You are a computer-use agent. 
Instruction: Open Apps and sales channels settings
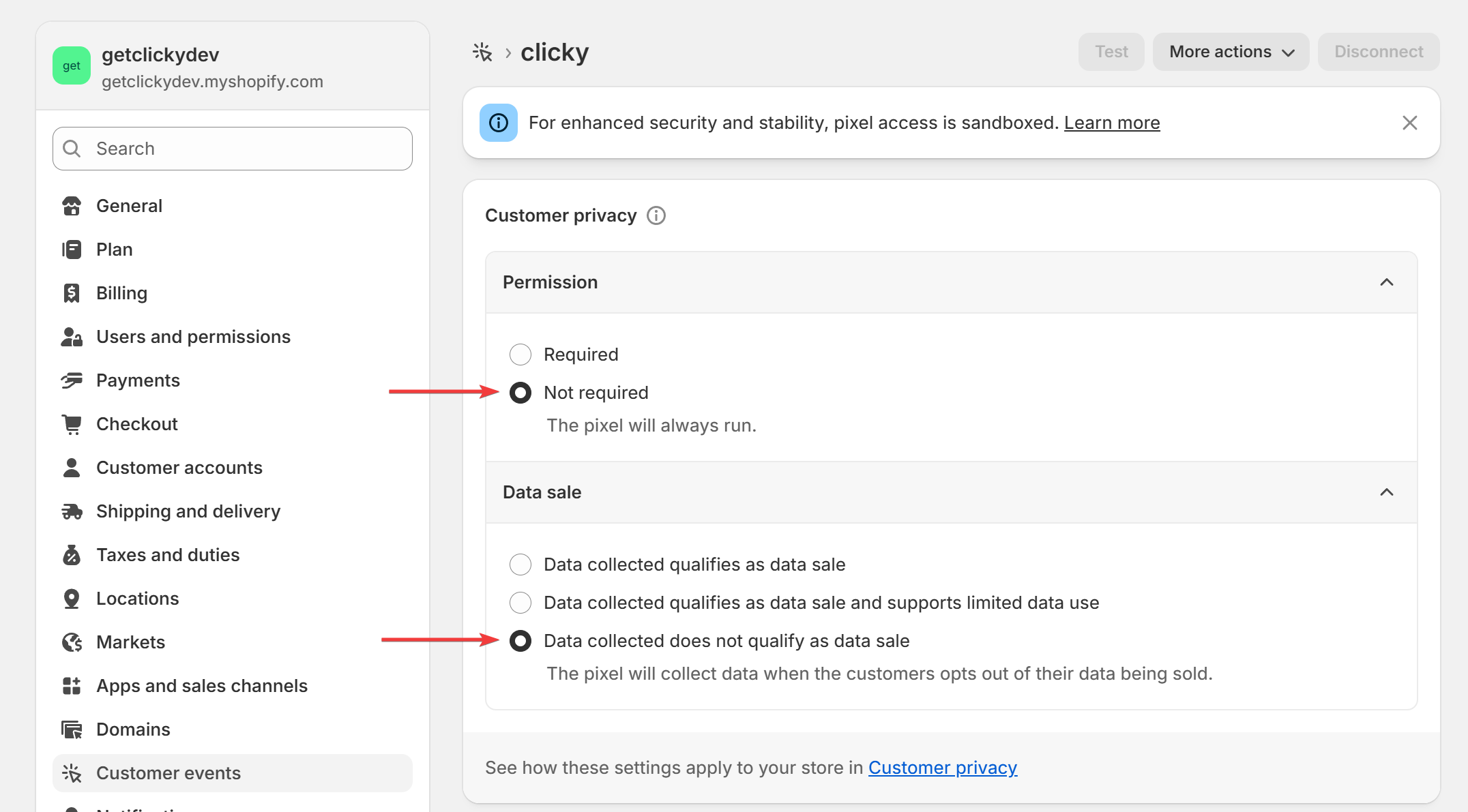coord(201,686)
